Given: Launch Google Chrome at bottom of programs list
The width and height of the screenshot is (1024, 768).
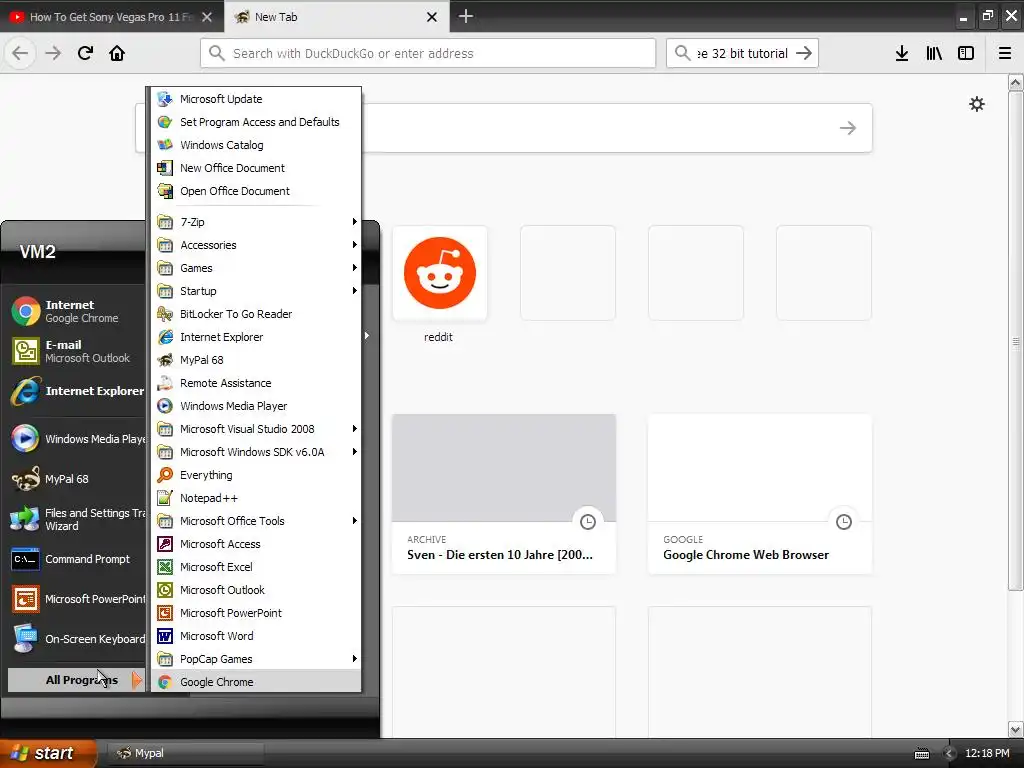Looking at the screenshot, I should 256,682.
